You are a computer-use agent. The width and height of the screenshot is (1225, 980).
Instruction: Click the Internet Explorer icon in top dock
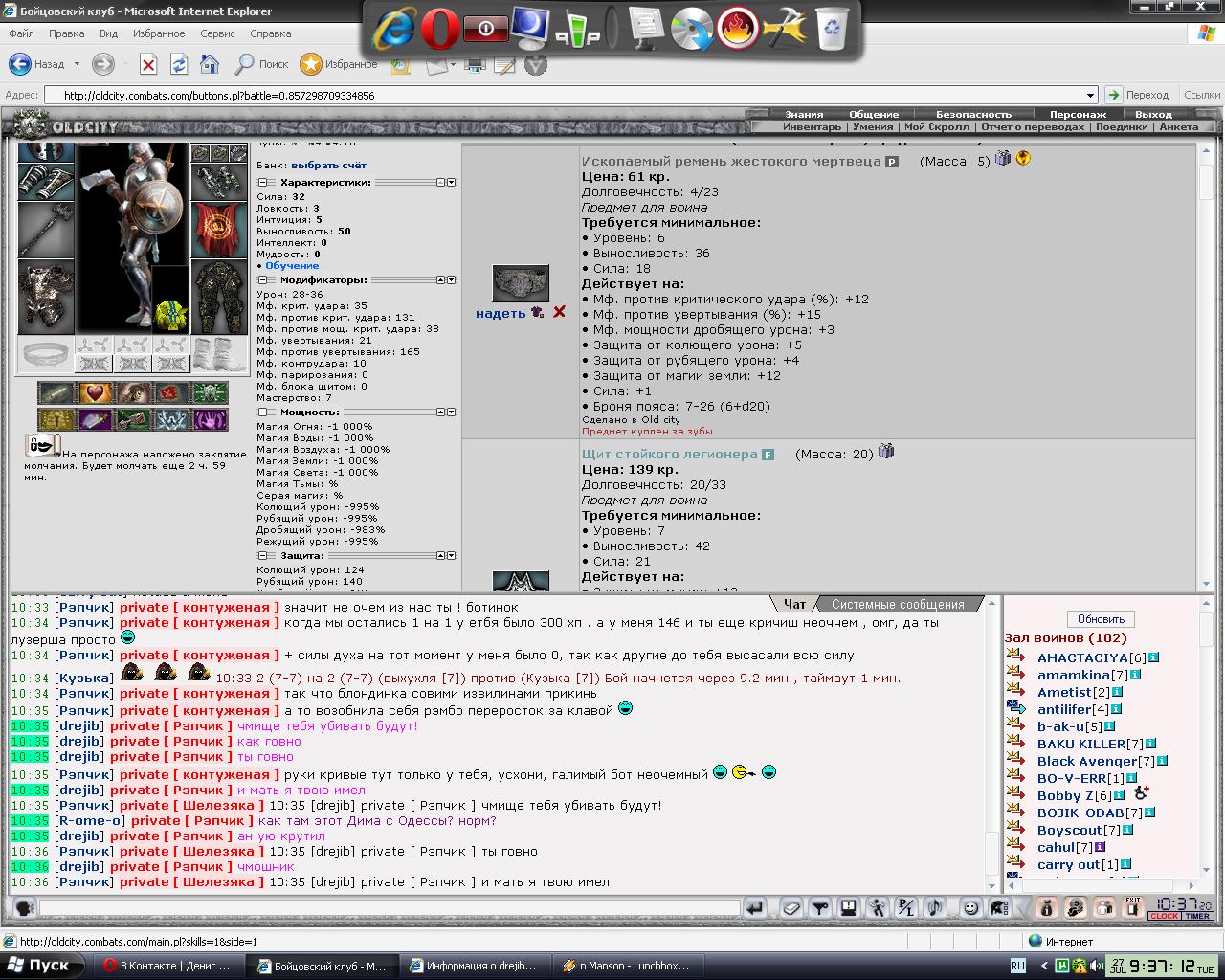[x=393, y=31]
